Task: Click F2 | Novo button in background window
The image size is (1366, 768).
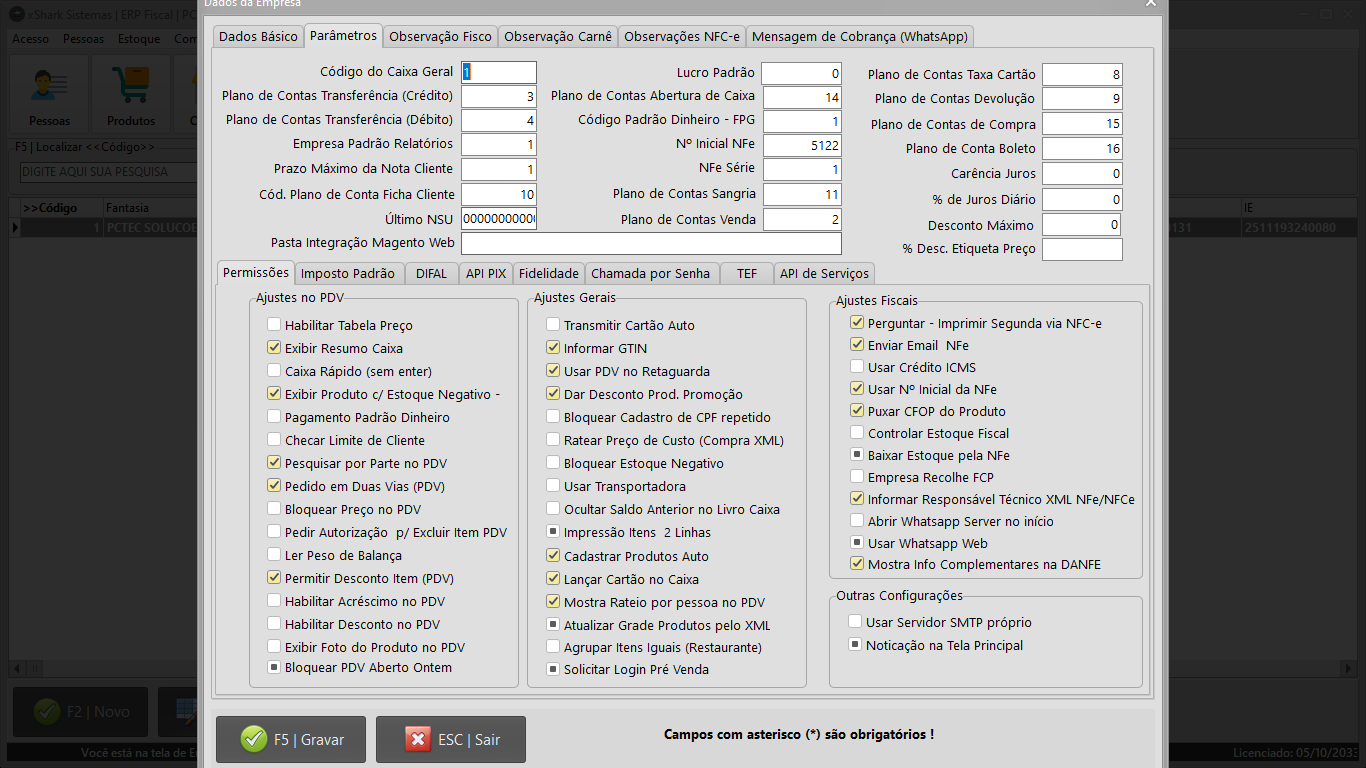Action: [x=80, y=712]
